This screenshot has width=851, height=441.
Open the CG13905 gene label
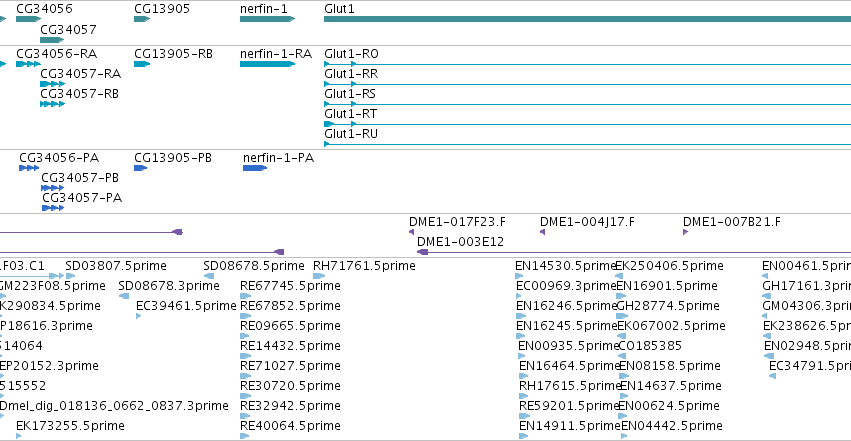(x=162, y=9)
